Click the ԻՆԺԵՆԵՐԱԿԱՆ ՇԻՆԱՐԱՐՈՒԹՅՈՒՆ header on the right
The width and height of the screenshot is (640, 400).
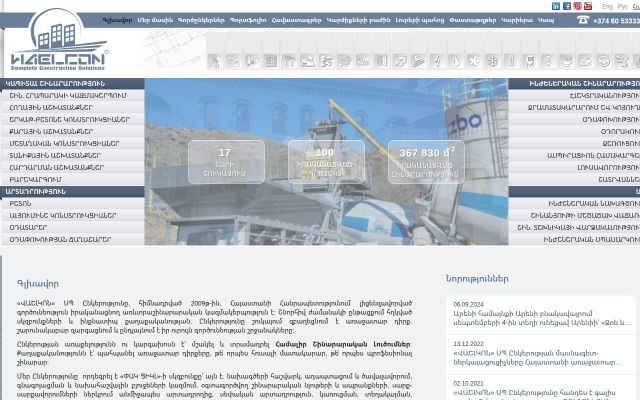pos(574,84)
